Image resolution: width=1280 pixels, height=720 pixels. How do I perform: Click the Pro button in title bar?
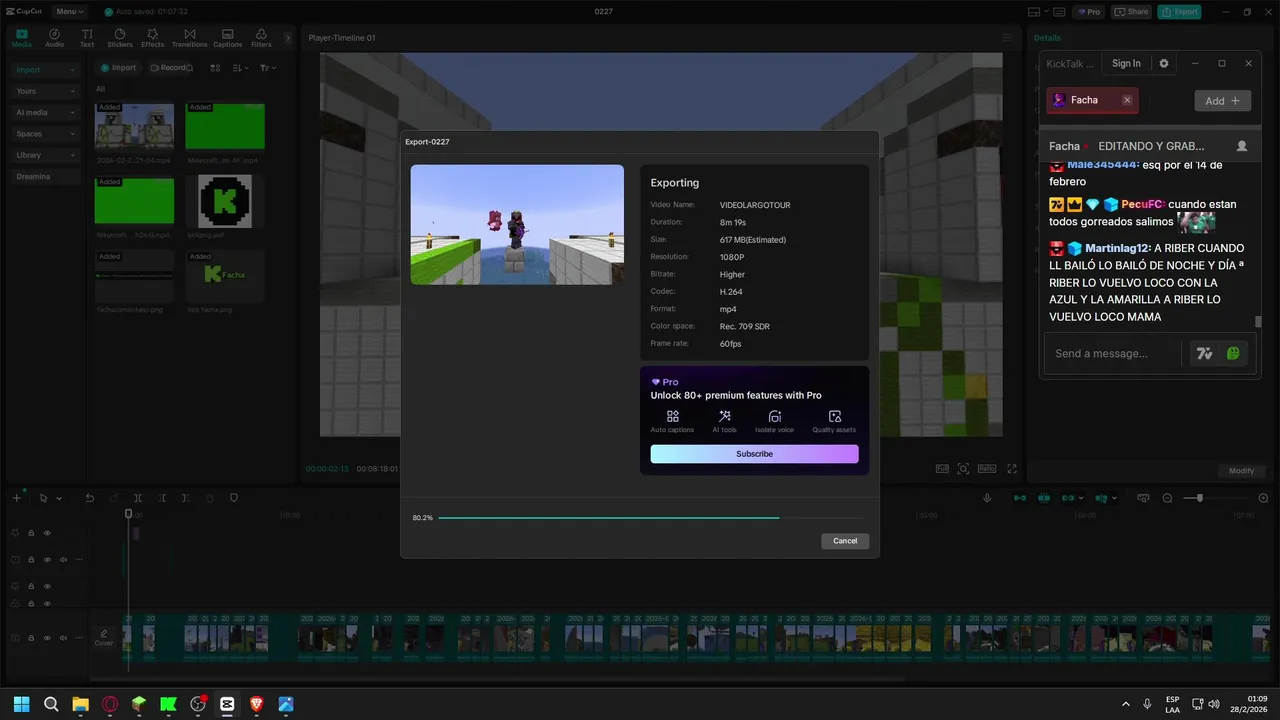click(x=1088, y=11)
